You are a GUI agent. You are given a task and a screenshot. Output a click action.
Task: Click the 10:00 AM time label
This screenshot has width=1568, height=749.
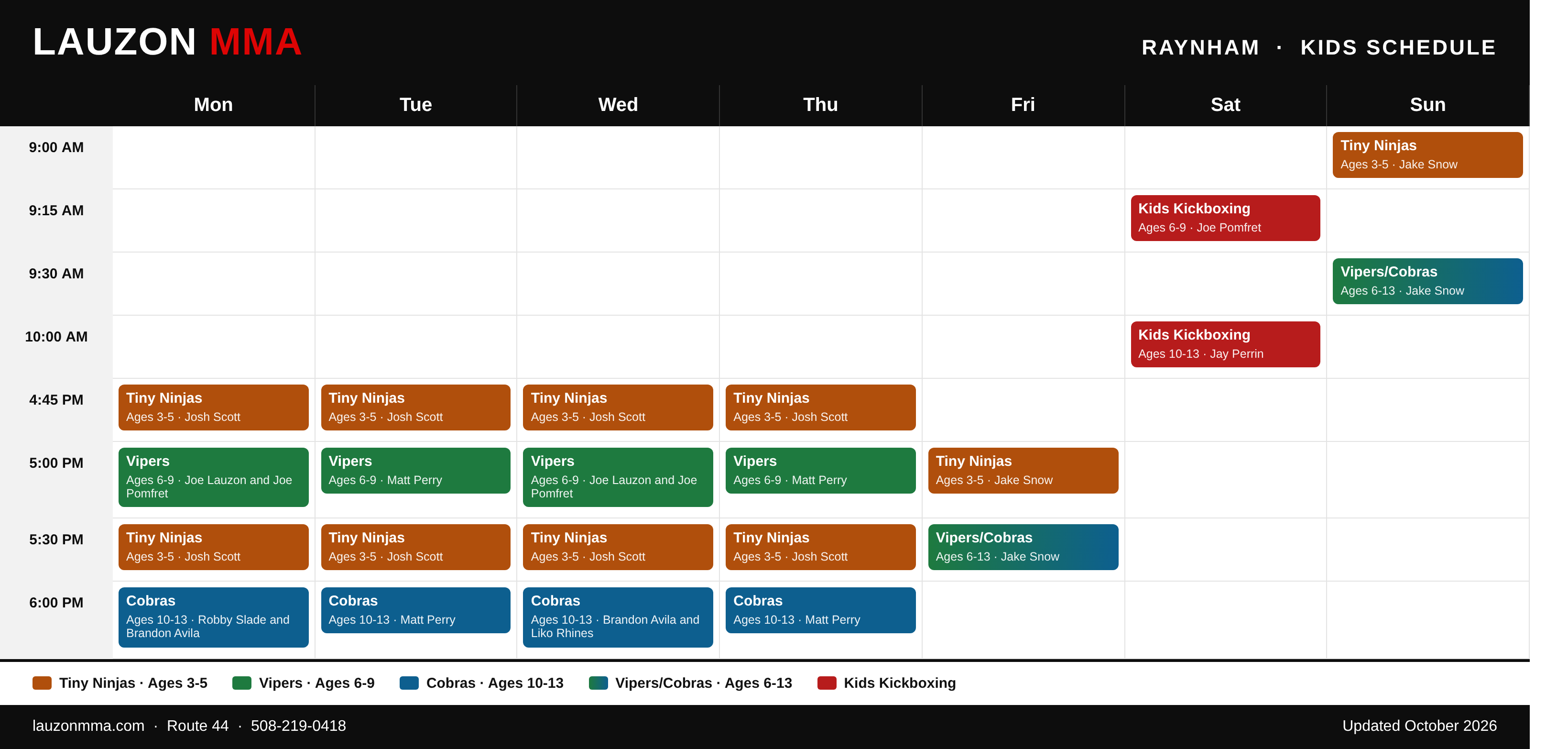pos(56,337)
